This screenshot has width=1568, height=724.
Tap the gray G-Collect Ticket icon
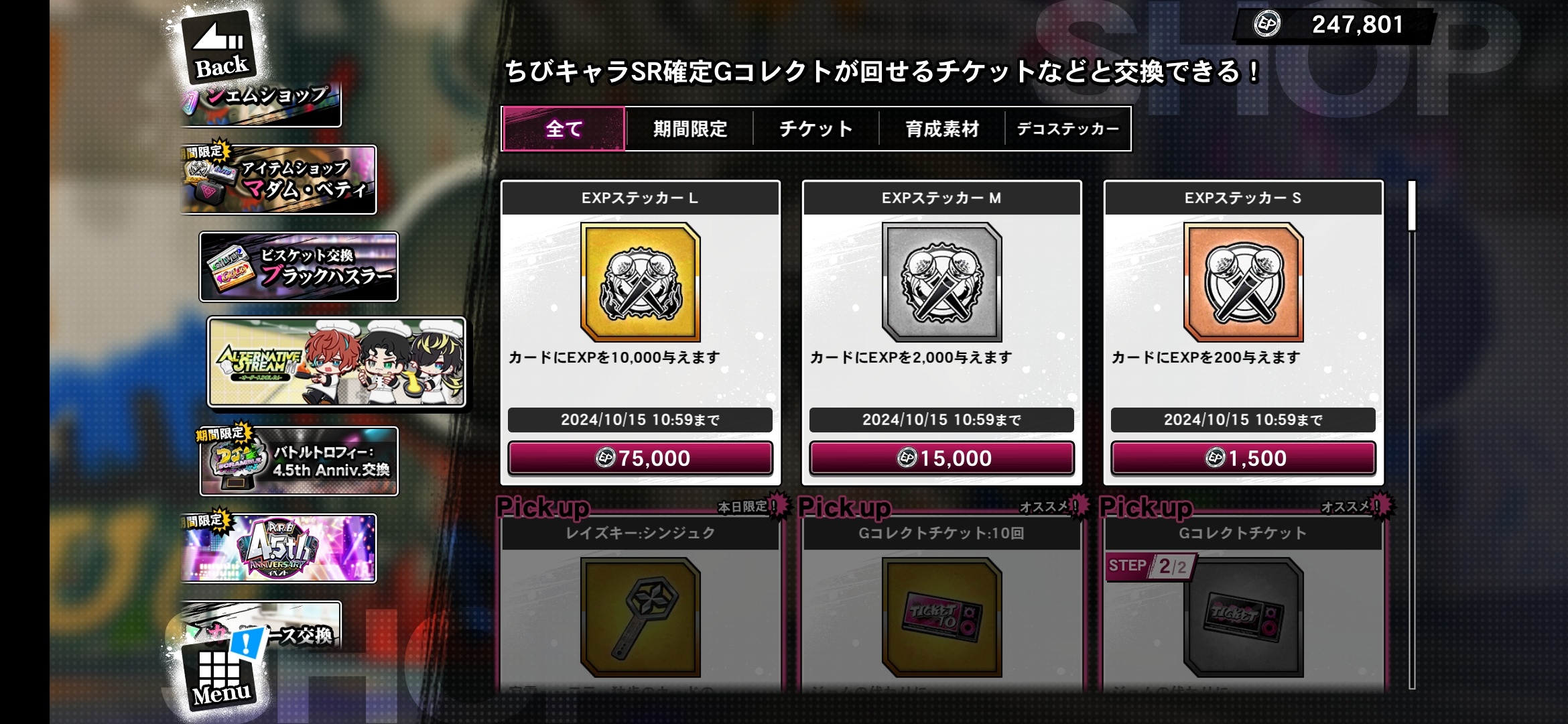coord(1243,617)
